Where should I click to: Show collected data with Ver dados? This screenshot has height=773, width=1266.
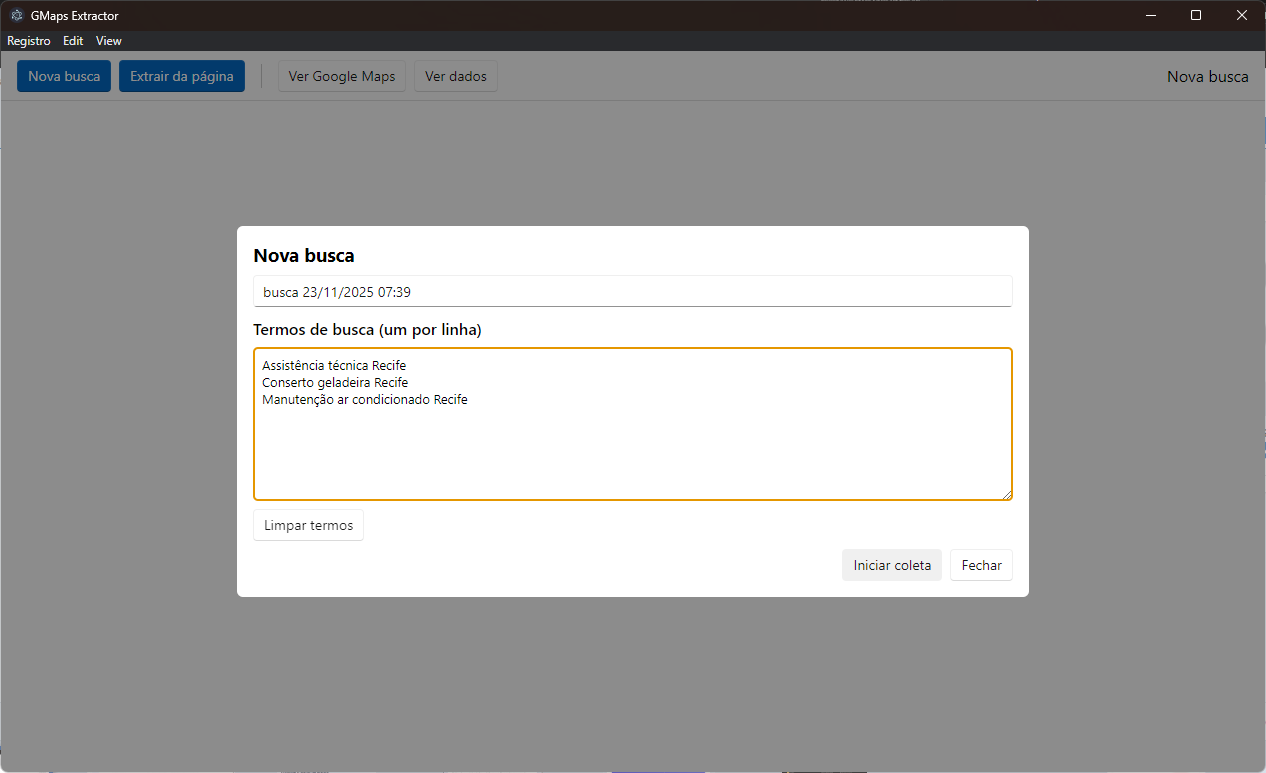coord(456,76)
